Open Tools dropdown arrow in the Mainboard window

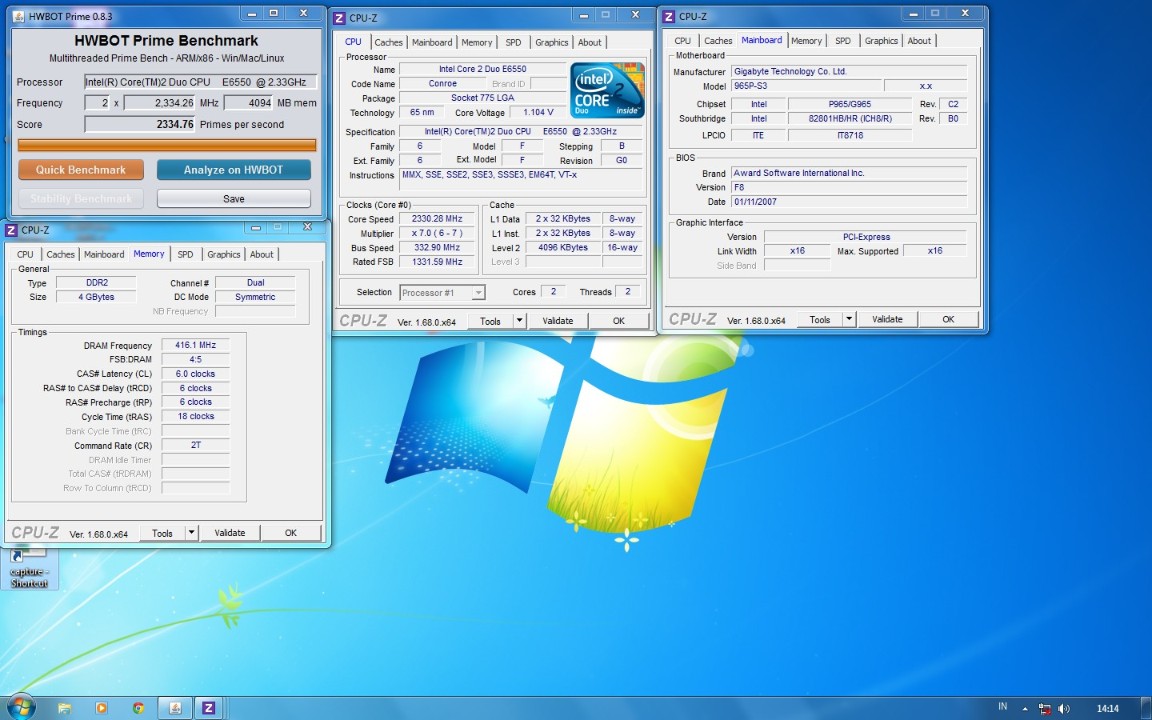pos(849,319)
